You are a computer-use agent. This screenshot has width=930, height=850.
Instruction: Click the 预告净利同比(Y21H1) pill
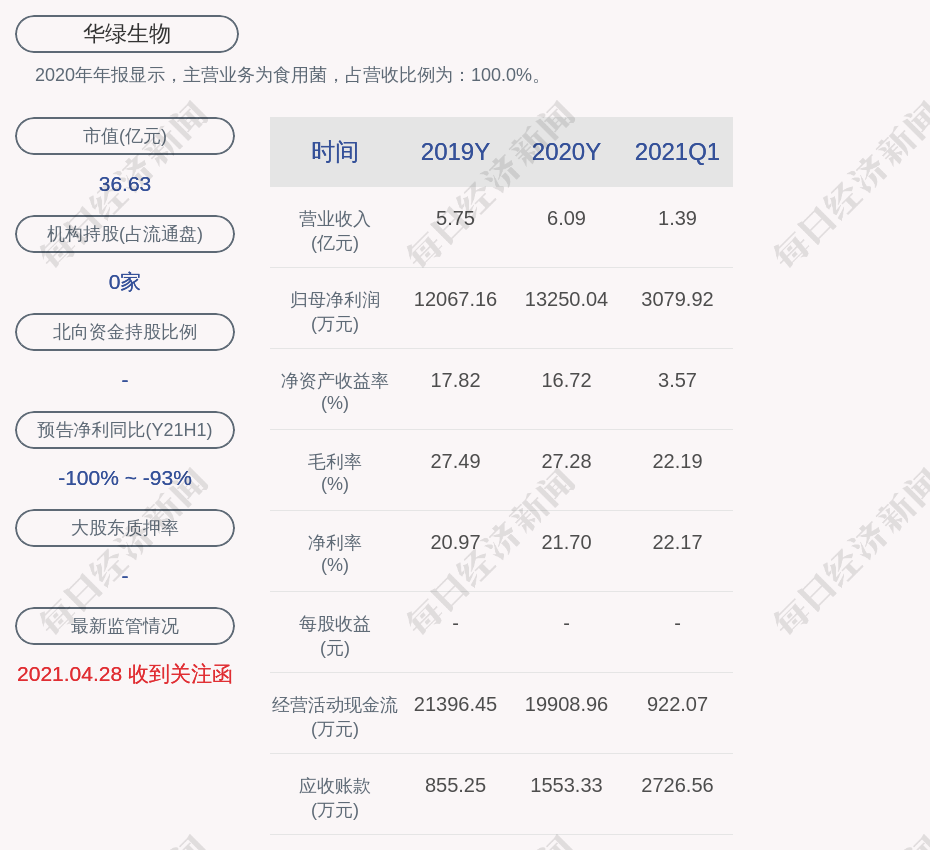(125, 429)
